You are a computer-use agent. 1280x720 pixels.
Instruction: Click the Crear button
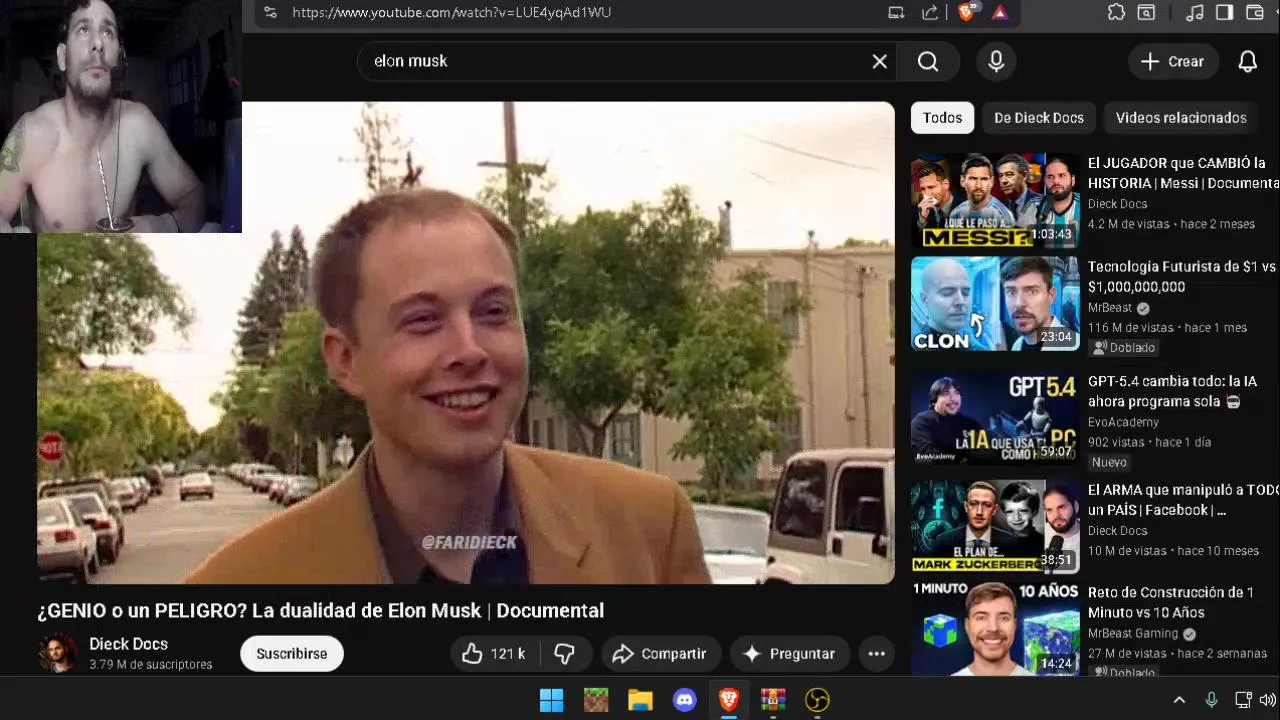tap(1173, 61)
